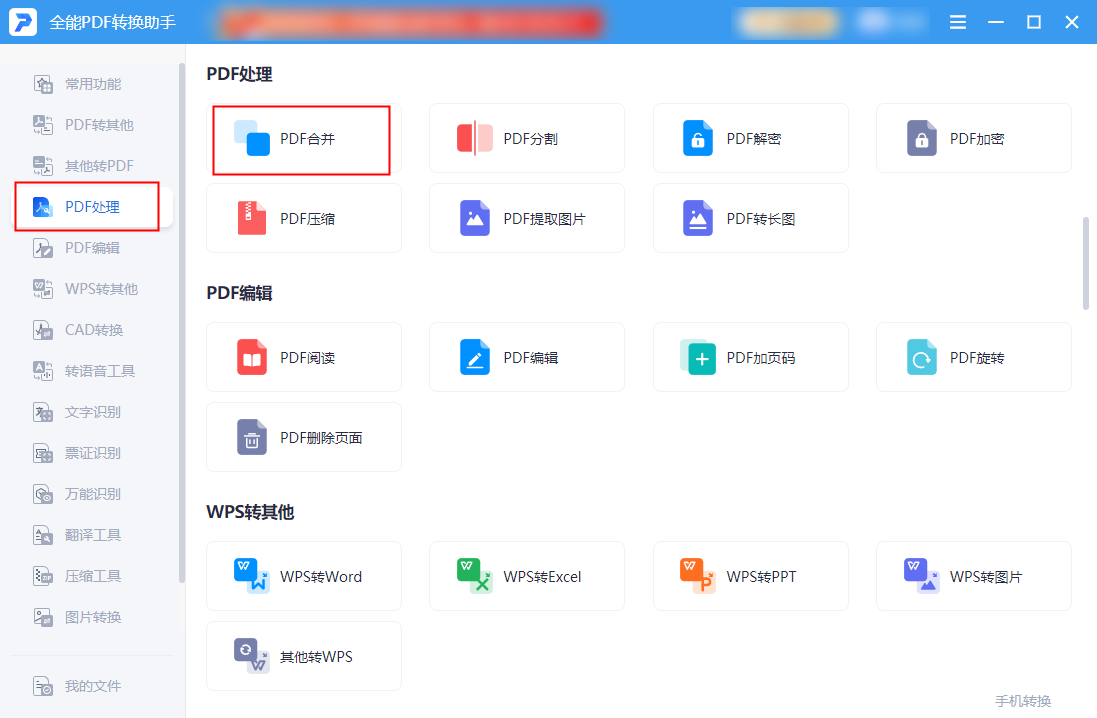Open 我的文件 at the sidebar bottom
Screen dimensions: 1097x718
point(93,686)
